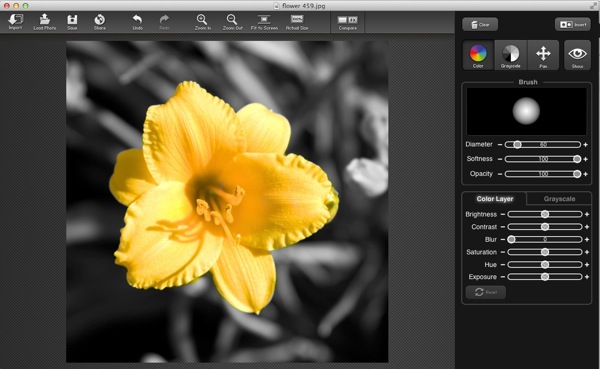Image resolution: width=600 pixels, height=369 pixels.
Task: Click the Opacity slider handle
Action: pyautogui.click(x=577, y=174)
